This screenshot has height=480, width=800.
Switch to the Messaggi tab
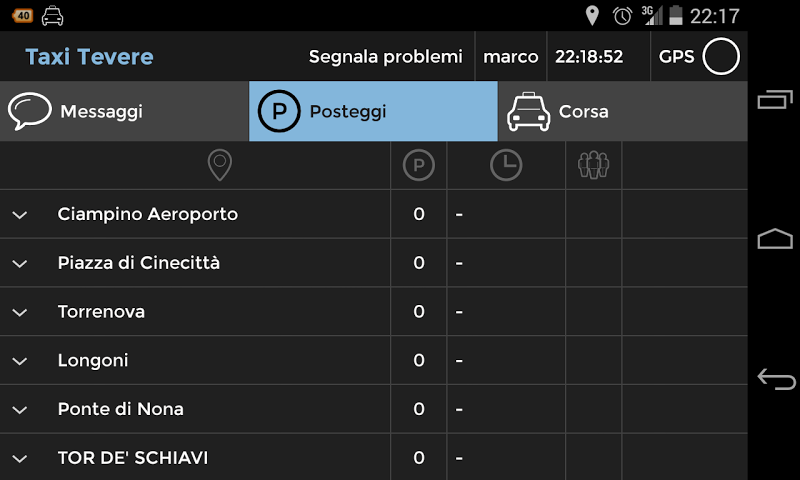tap(124, 111)
